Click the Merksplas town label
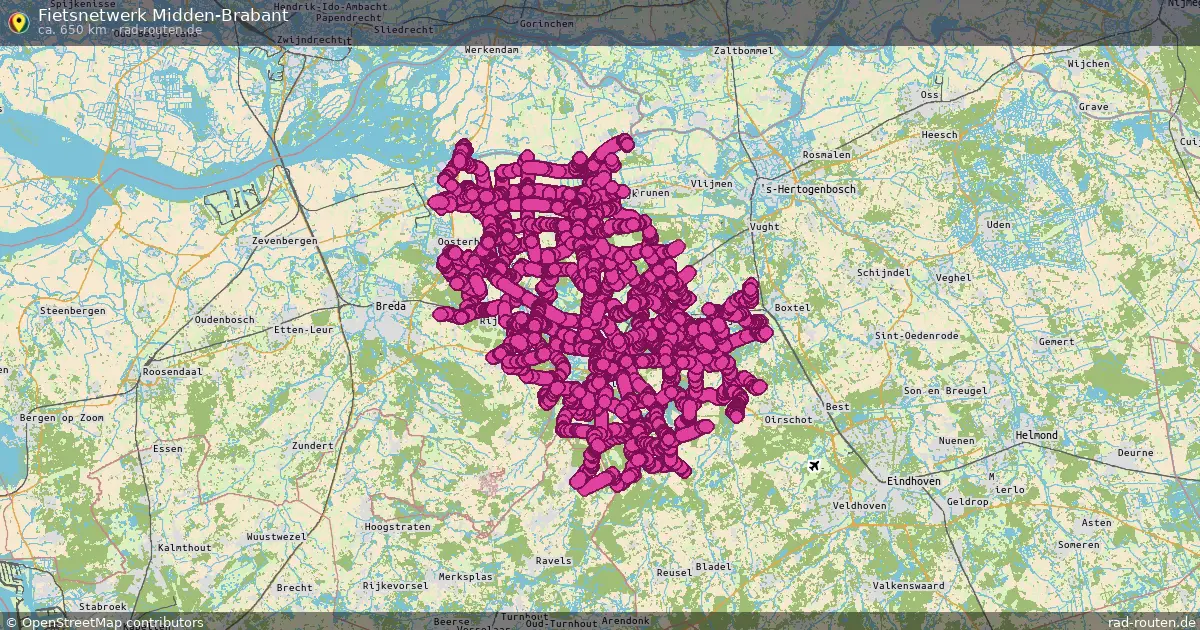This screenshot has width=1200, height=630. [466, 578]
